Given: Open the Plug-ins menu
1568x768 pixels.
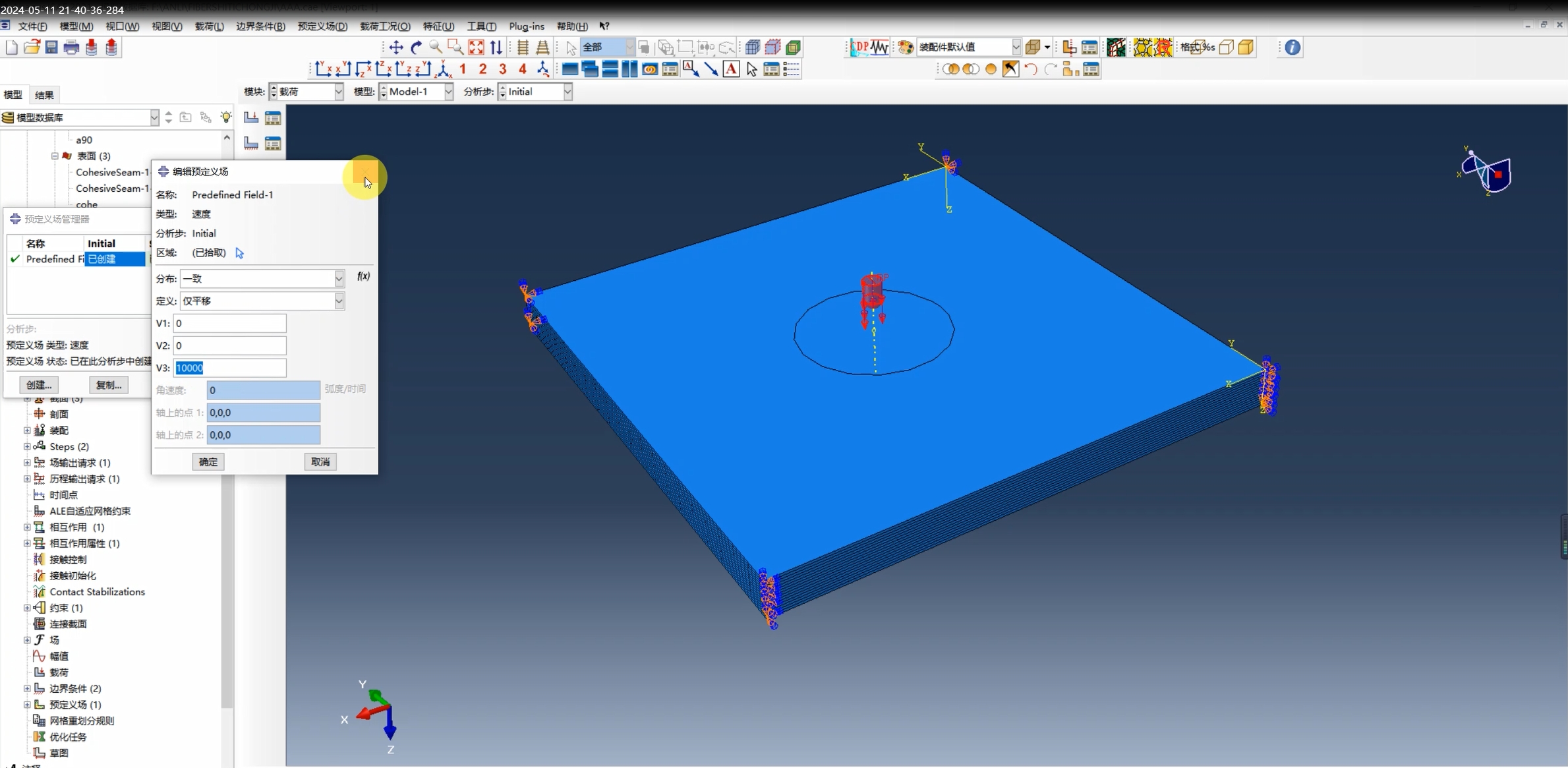Looking at the screenshot, I should click(527, 26).
